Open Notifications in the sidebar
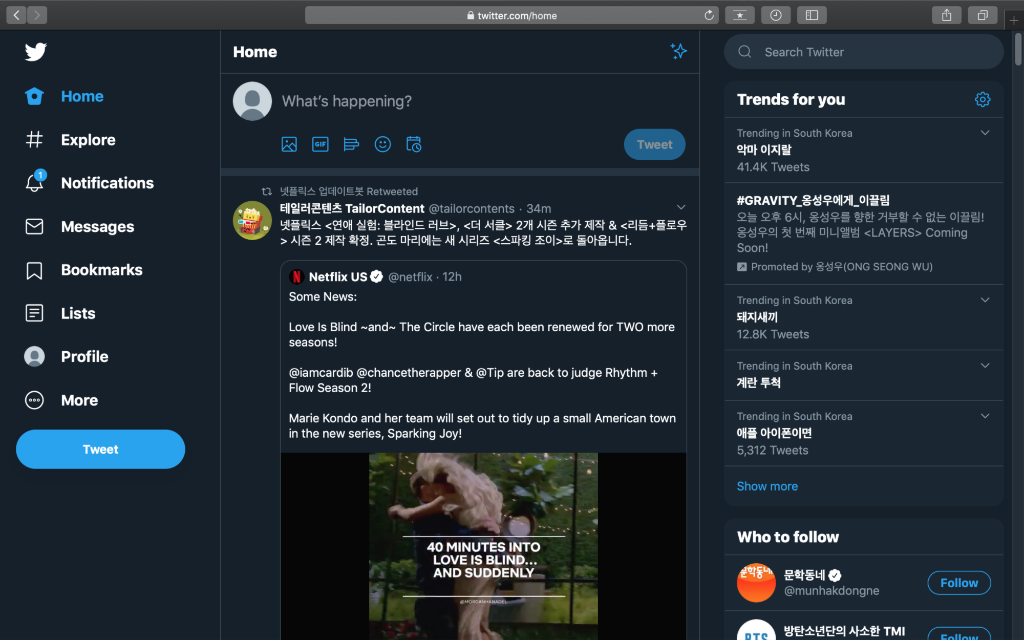This screenshot has height=640, width=1024. [x=89, y=183]
